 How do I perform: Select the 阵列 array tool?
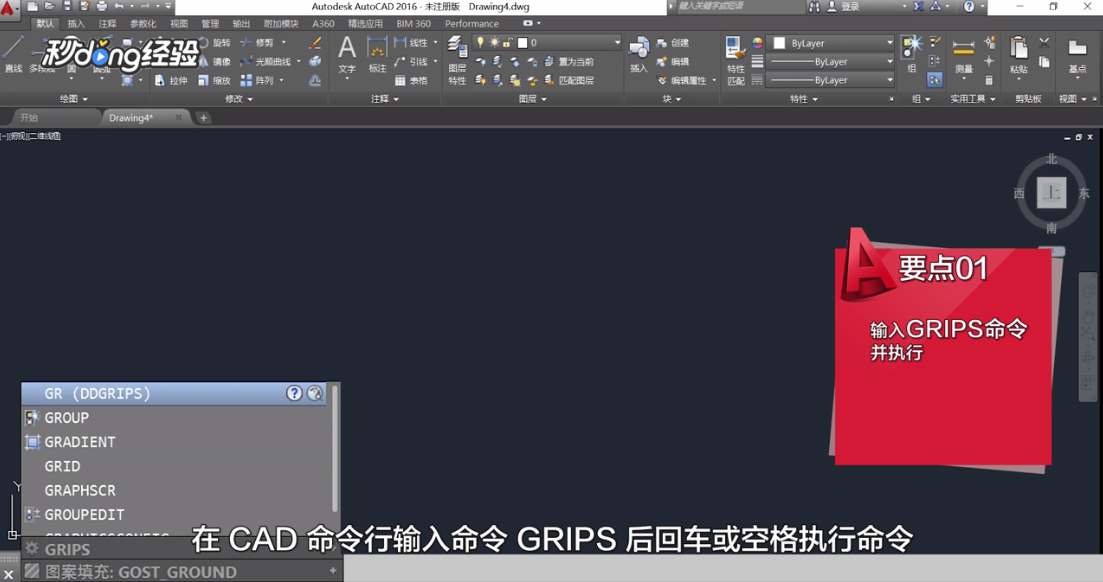pyautogui.click(x=257, y=80)
